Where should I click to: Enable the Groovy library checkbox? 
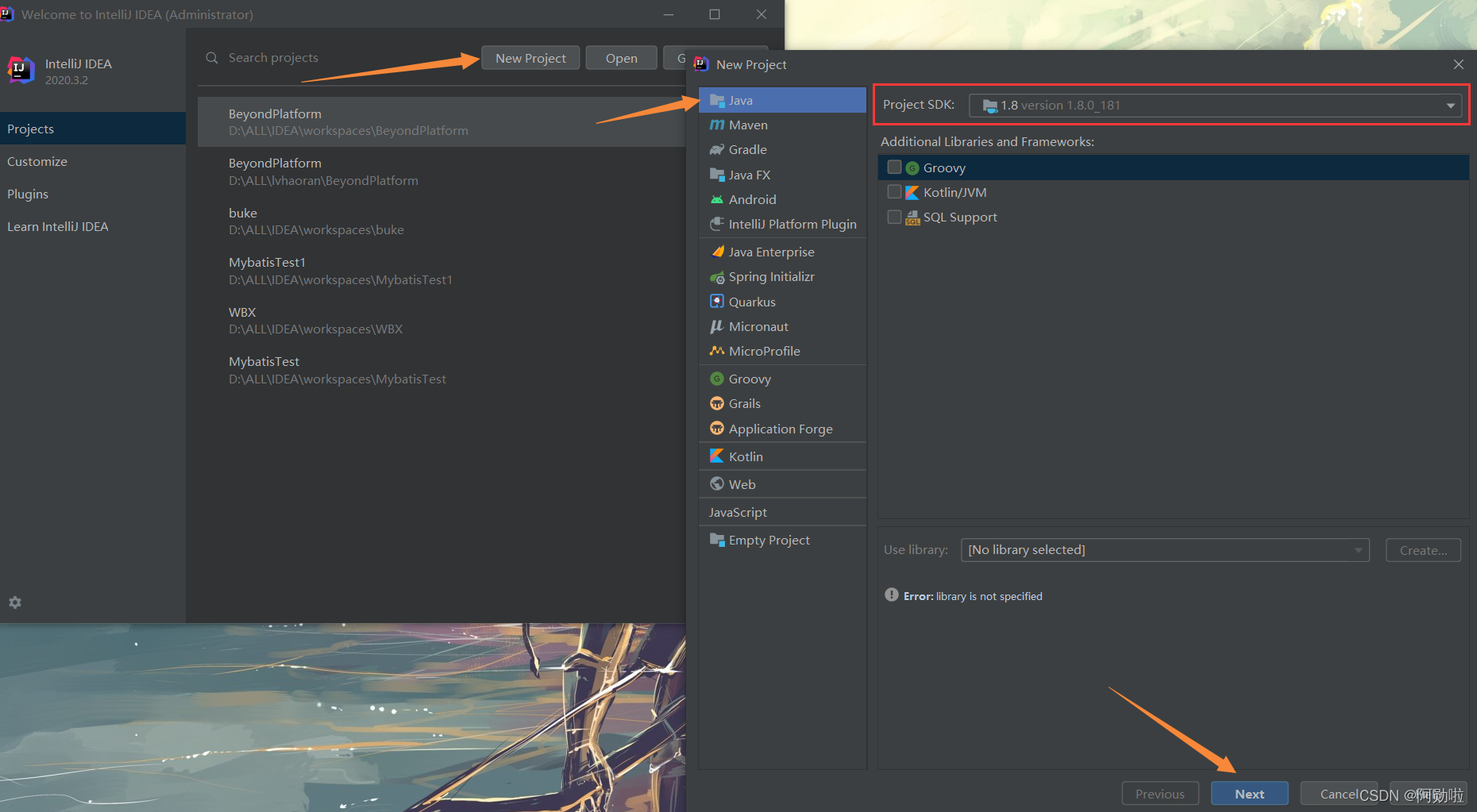(894, 167)
